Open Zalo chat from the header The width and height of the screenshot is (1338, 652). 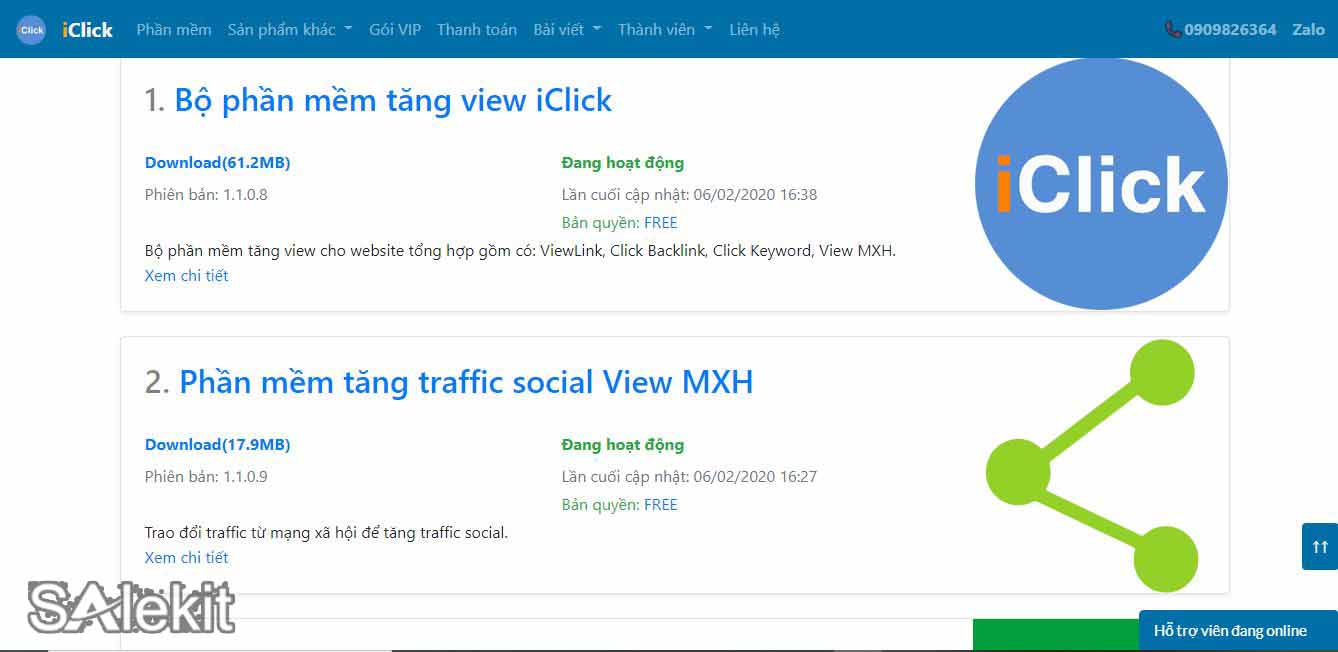(x=1308, y=29)
